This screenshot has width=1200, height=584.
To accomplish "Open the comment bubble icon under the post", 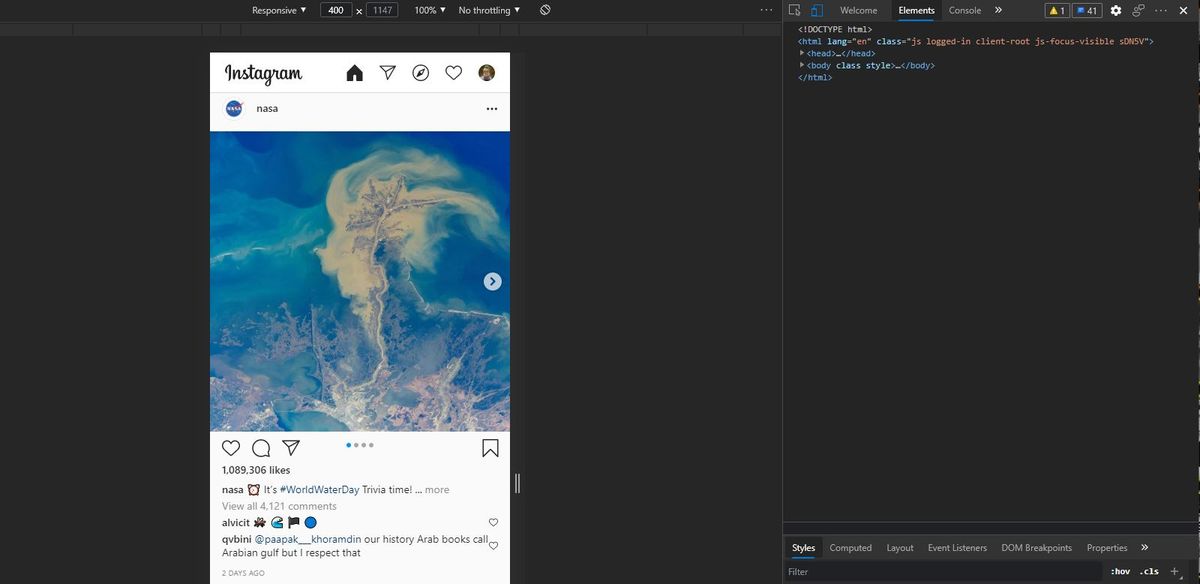I will (x=261, y=448).
